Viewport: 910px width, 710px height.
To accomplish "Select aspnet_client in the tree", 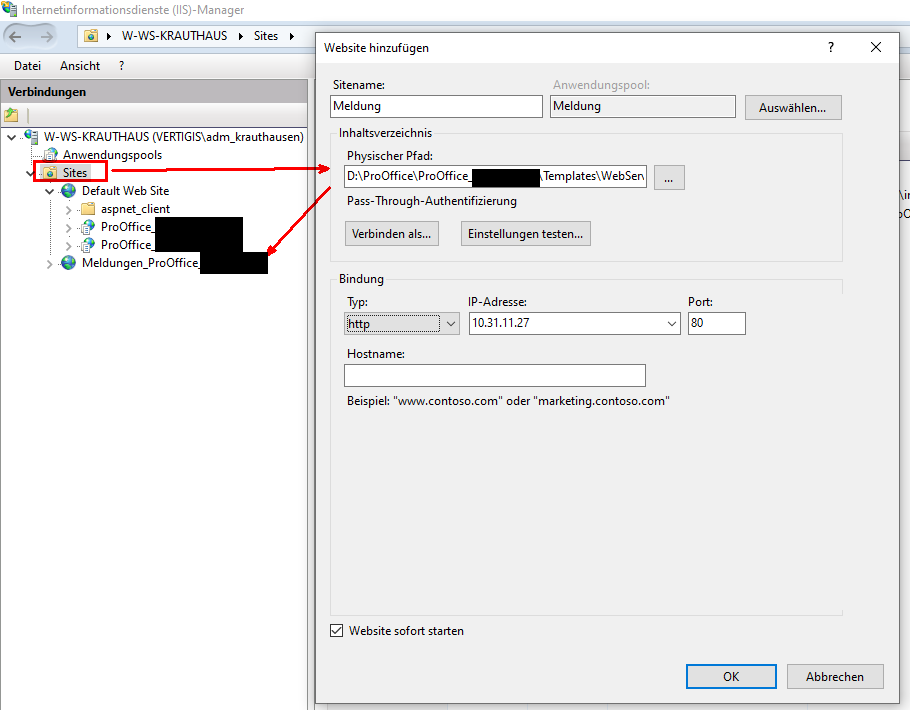I will click(135, 209).
